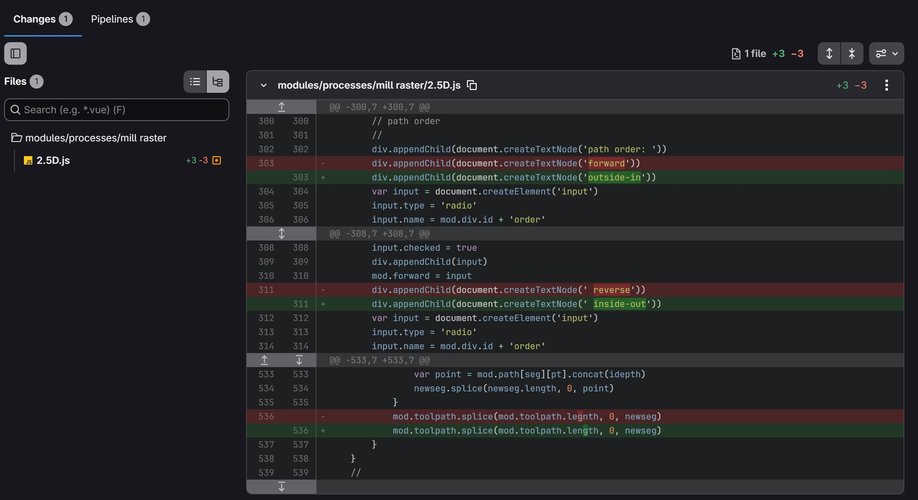Click the JS file icon for 2.5D.js
Viewport: 918px width, 500px height.
28,160
